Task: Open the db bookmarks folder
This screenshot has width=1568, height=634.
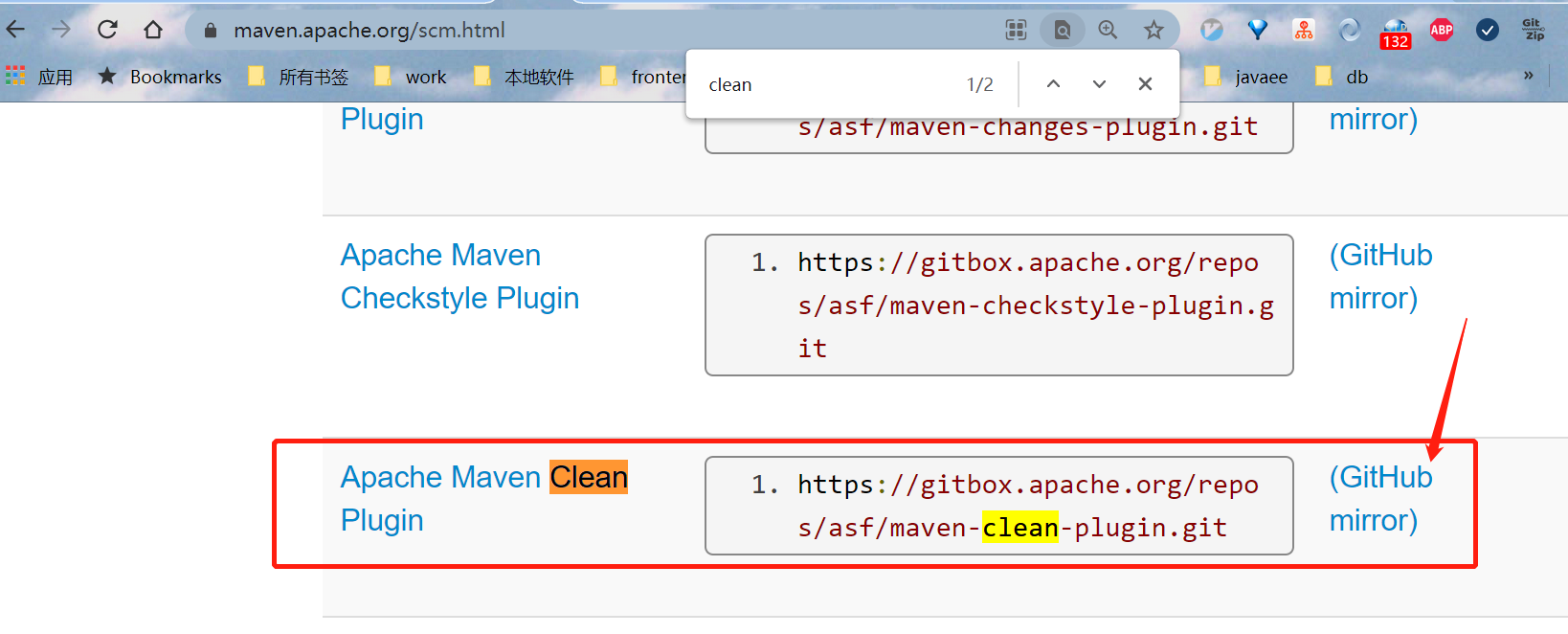Action: [x=1342, y=77]
